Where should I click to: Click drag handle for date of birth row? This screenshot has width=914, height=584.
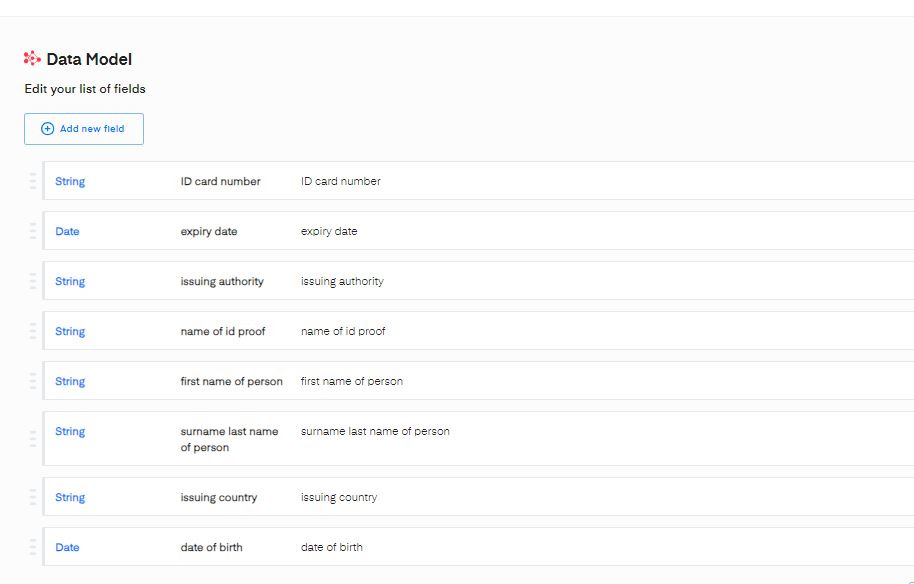pyautogui.click(x=32, y=547)
